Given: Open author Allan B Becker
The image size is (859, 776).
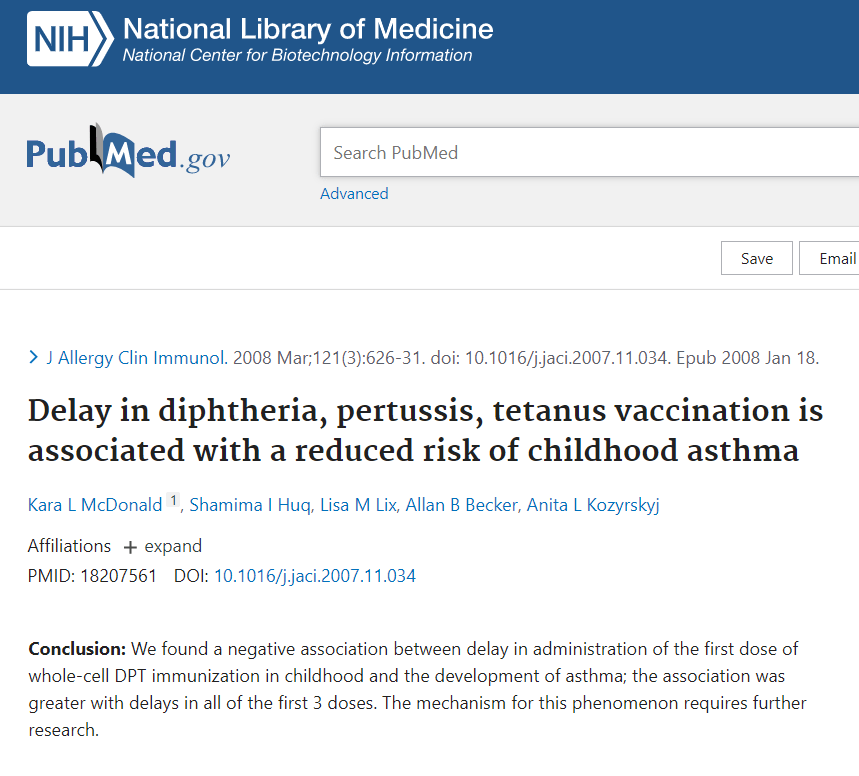Looking at the screenshot, I should [x=462, y=505].
